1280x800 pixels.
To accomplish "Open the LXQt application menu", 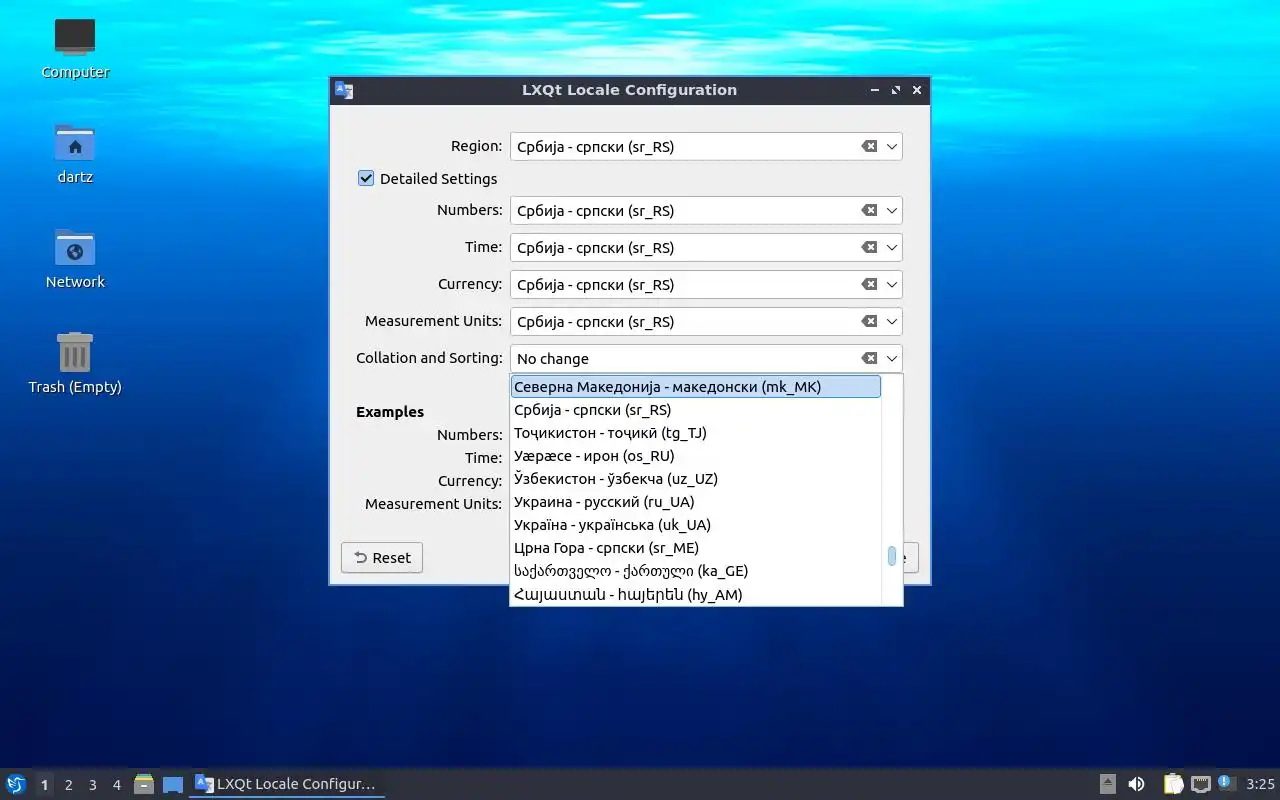I will click(x=16, y=784).
